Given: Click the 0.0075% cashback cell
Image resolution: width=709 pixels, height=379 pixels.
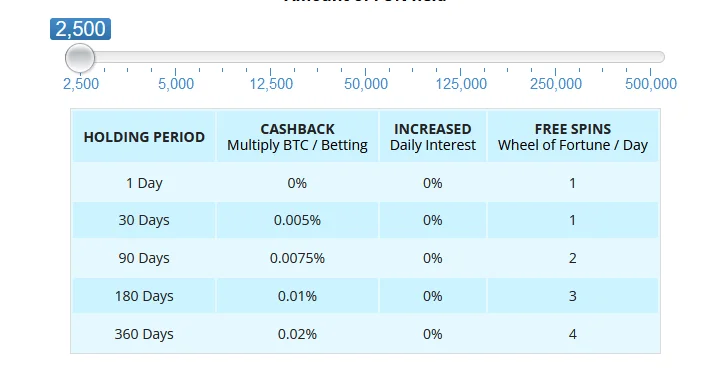Looking at the screenshot, I should click(x=297, y=258).
